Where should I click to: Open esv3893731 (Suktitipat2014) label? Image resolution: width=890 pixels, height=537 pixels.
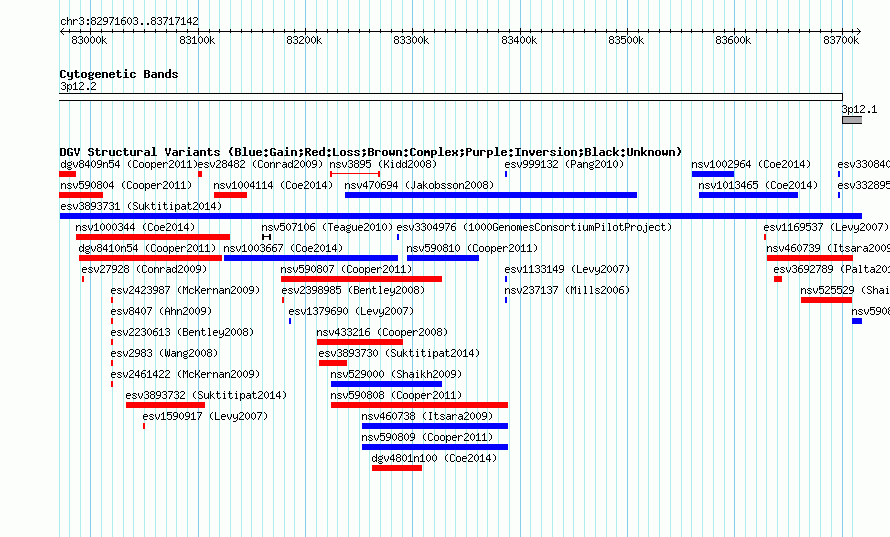(x=141, y=207)
